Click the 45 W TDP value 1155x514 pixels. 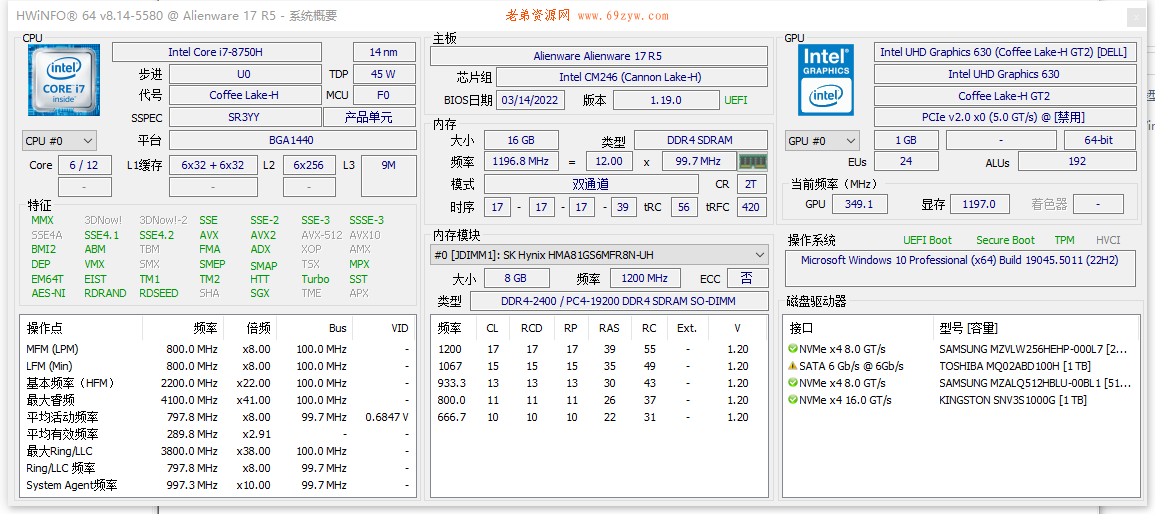tap(384, 74)
